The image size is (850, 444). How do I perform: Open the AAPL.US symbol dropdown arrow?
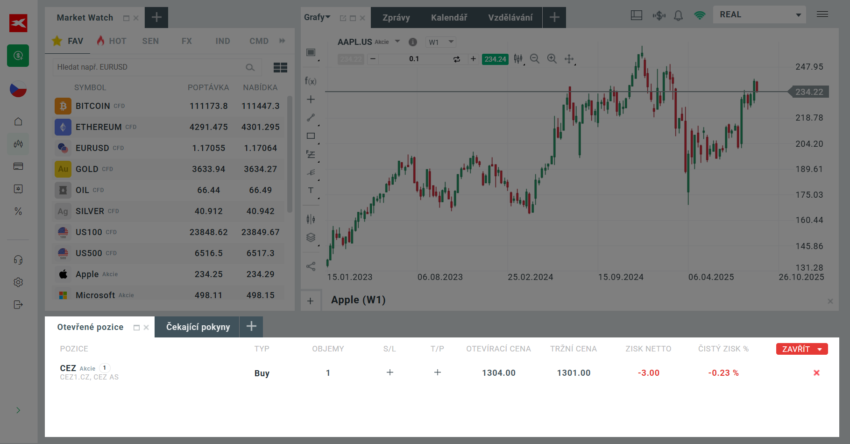click(397, 41)
